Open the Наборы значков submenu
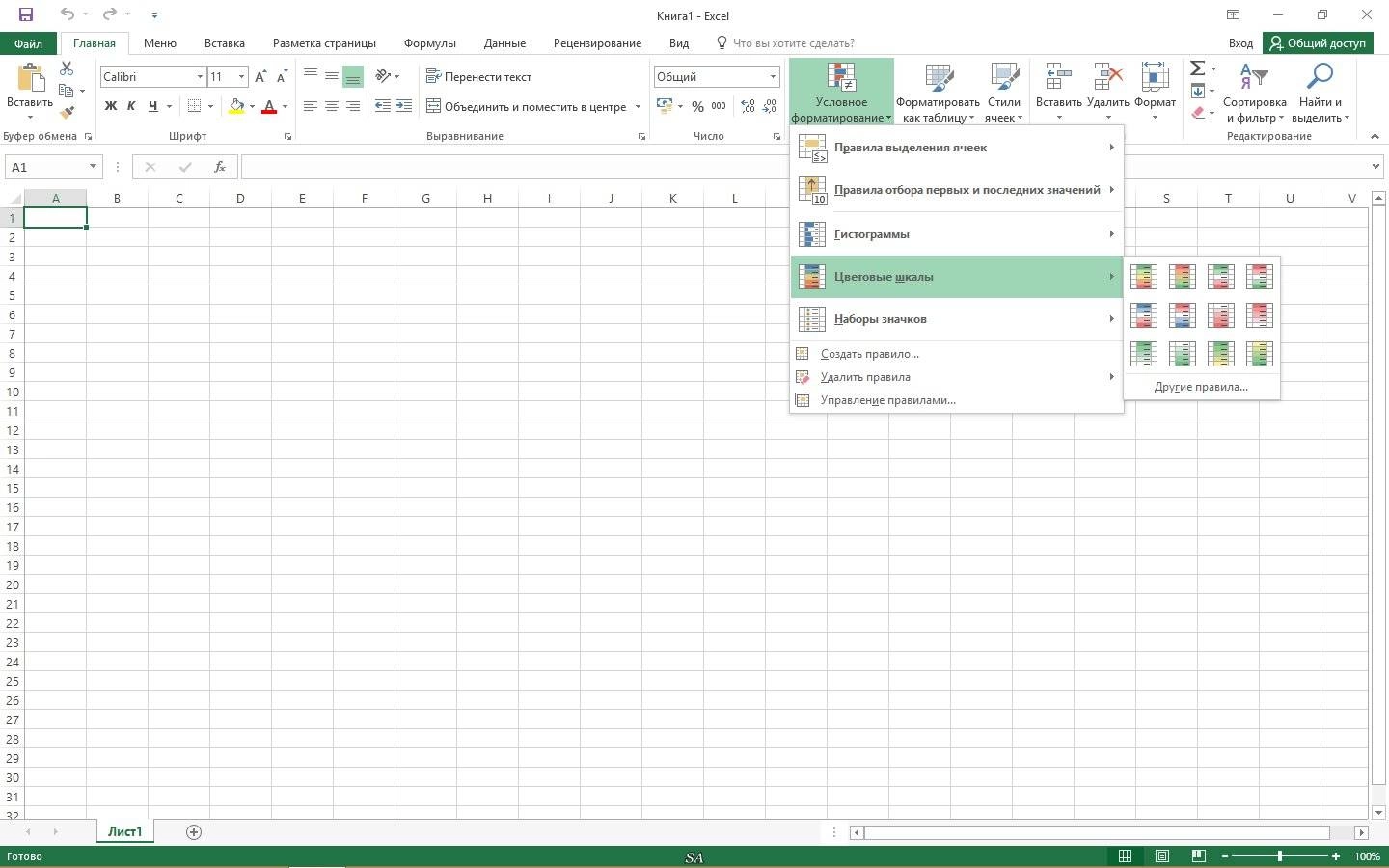Screen dimensions: 1389x868 (956, 319)
